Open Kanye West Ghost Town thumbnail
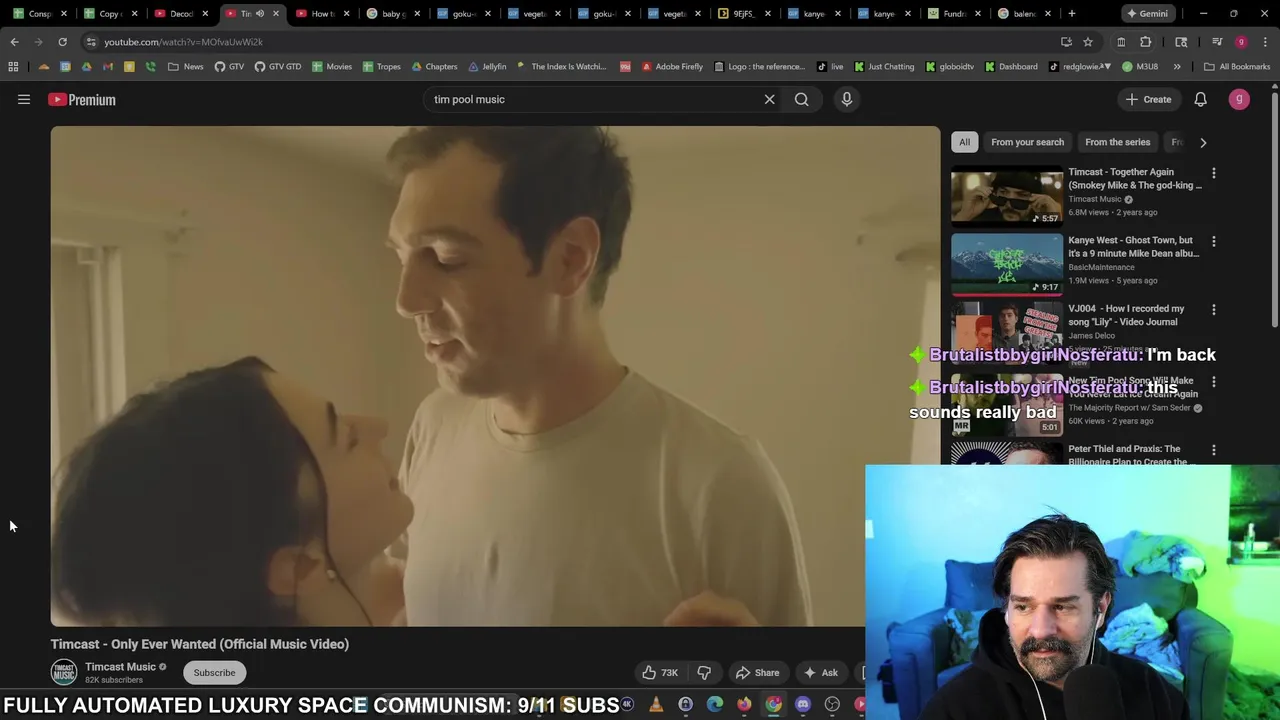Viewport: 1280px width, 720px height. (x=1007, y=264)
